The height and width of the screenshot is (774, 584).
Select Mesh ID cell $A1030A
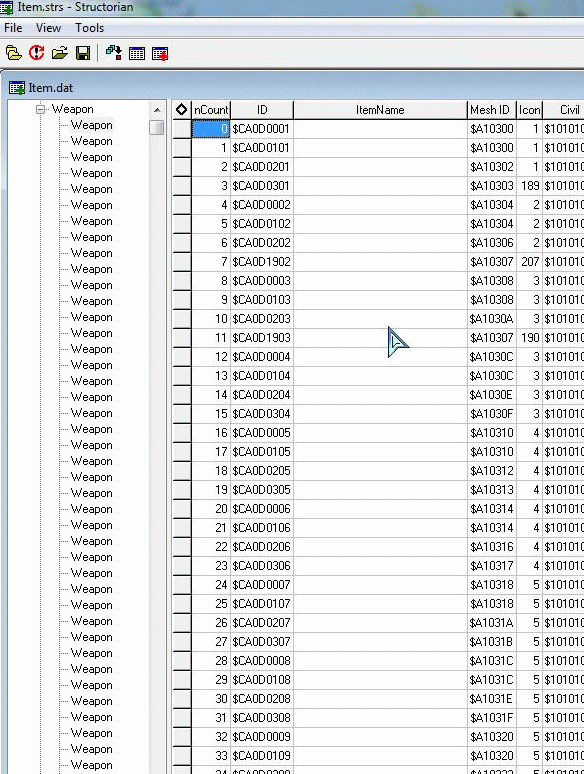tap(492, 319)
